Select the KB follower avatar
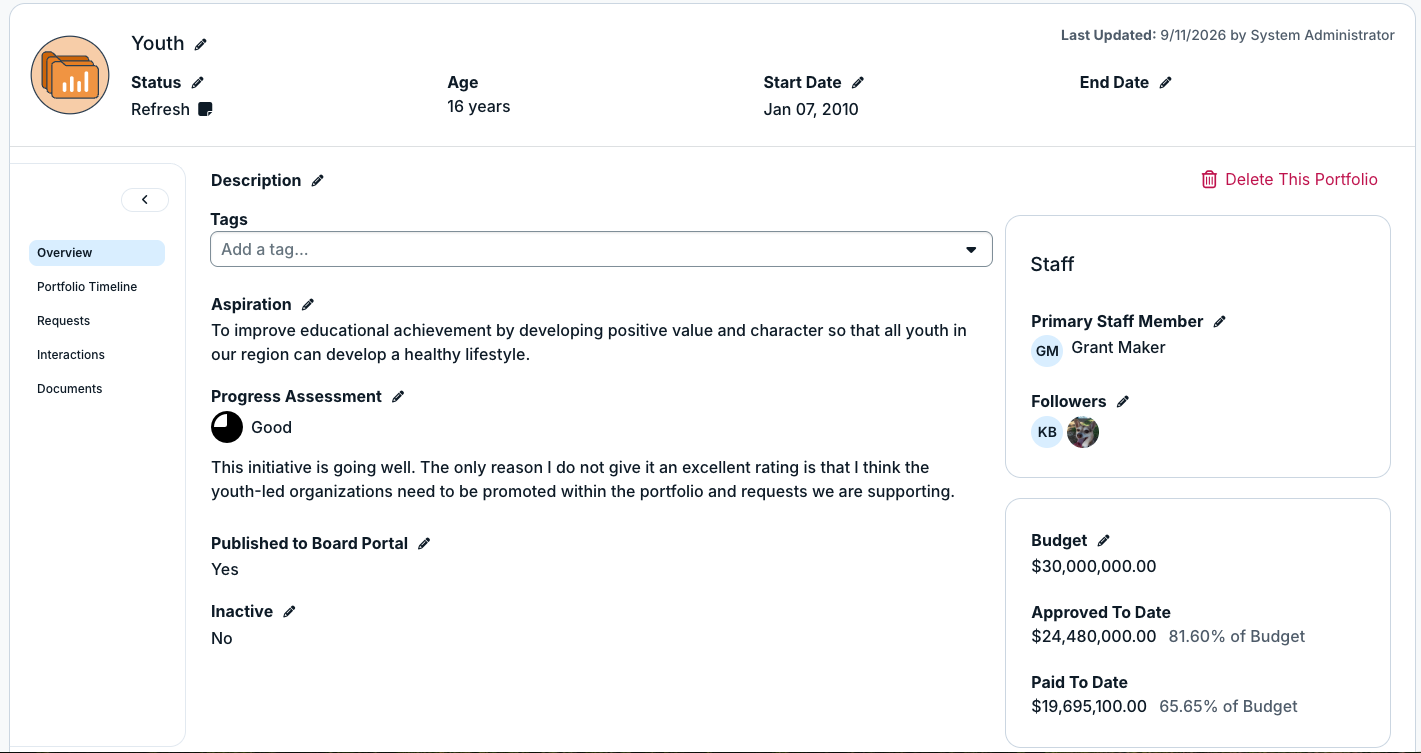 click(1047, 432)
